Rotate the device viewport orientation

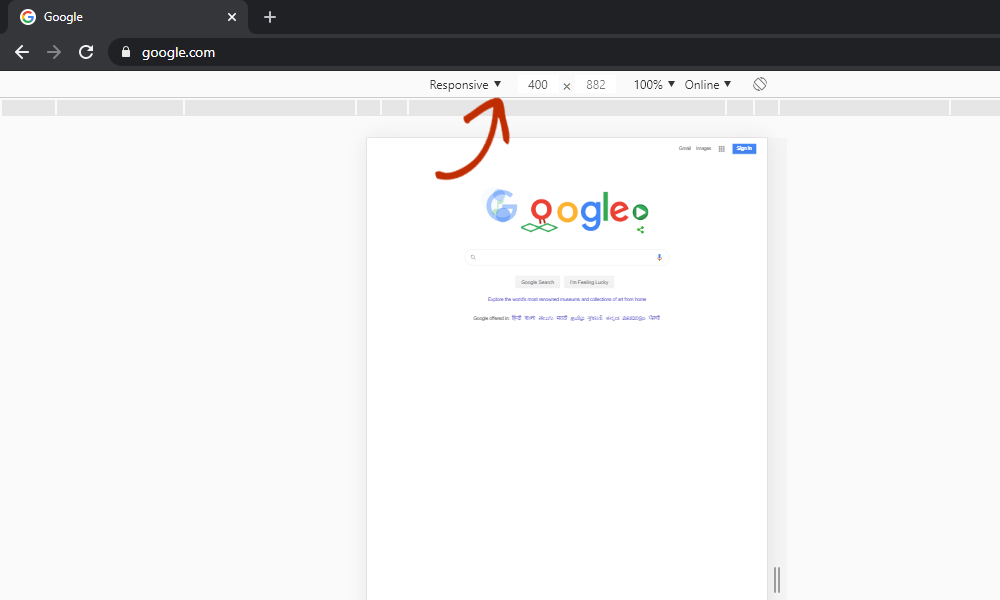pyautogui.click(x=760, y=84)
